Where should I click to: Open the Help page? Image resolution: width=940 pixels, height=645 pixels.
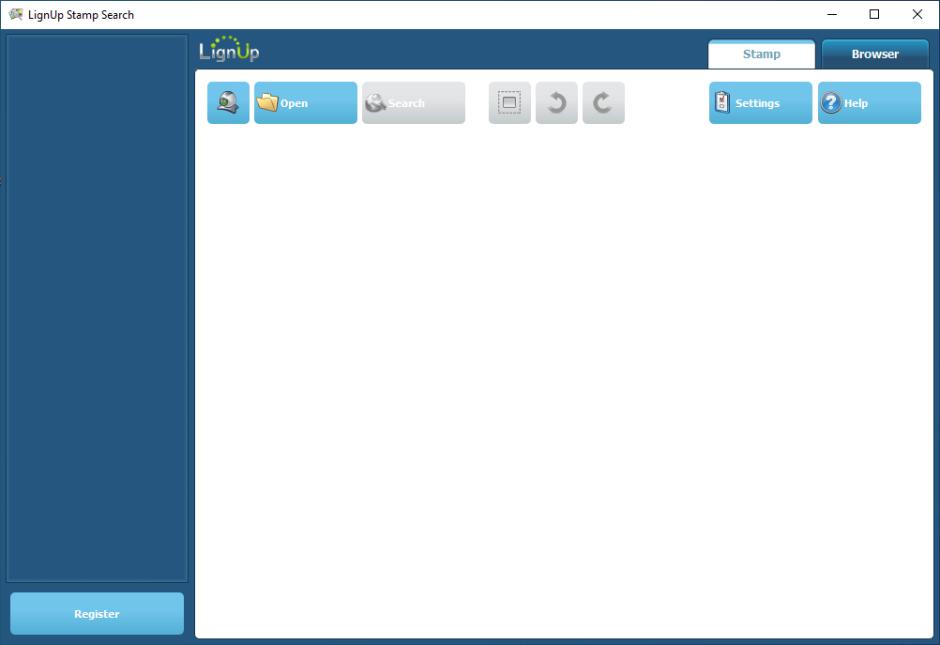[x=869, y=103]
